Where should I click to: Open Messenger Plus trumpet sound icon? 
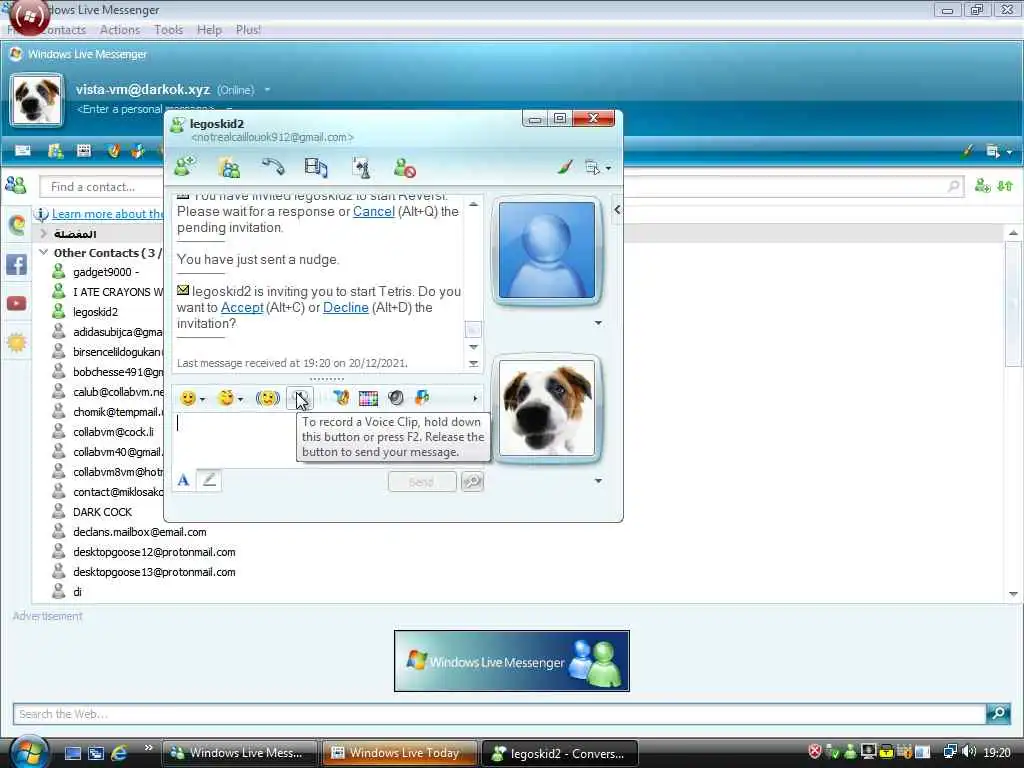(341, 398)
